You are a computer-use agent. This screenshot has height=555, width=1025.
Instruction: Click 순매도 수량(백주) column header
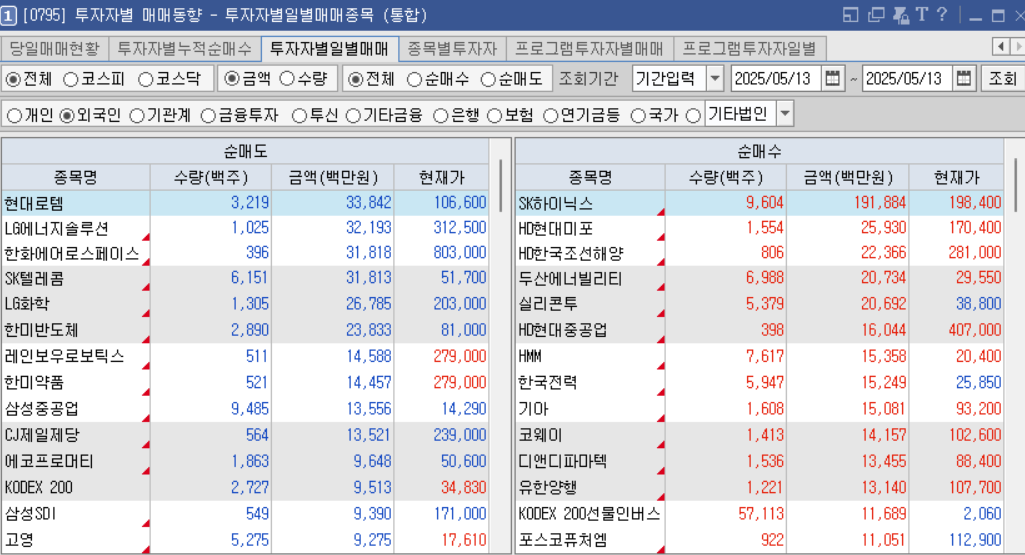[x=211, y=177]
